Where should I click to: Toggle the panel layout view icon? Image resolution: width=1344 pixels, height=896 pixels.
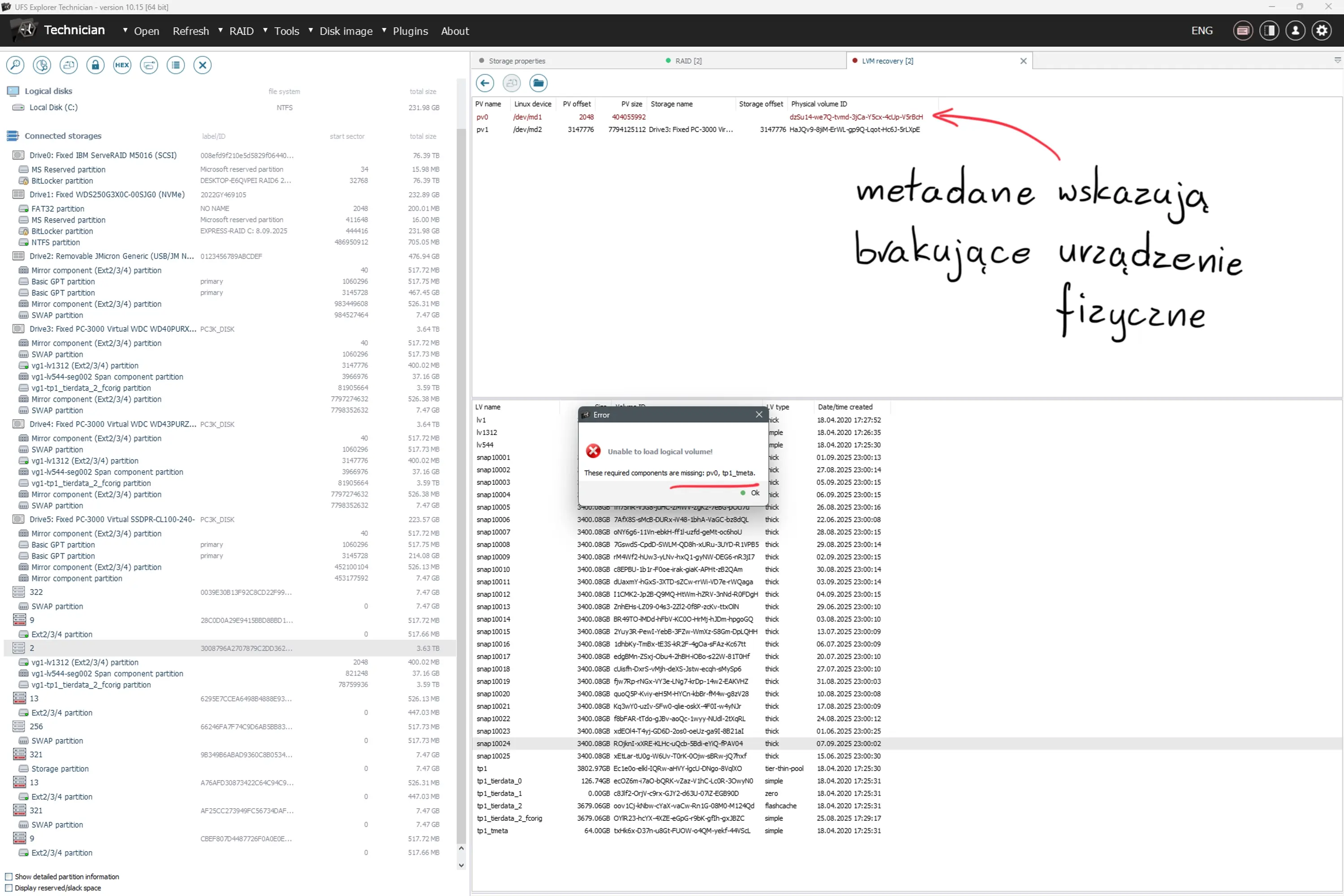1269,30
